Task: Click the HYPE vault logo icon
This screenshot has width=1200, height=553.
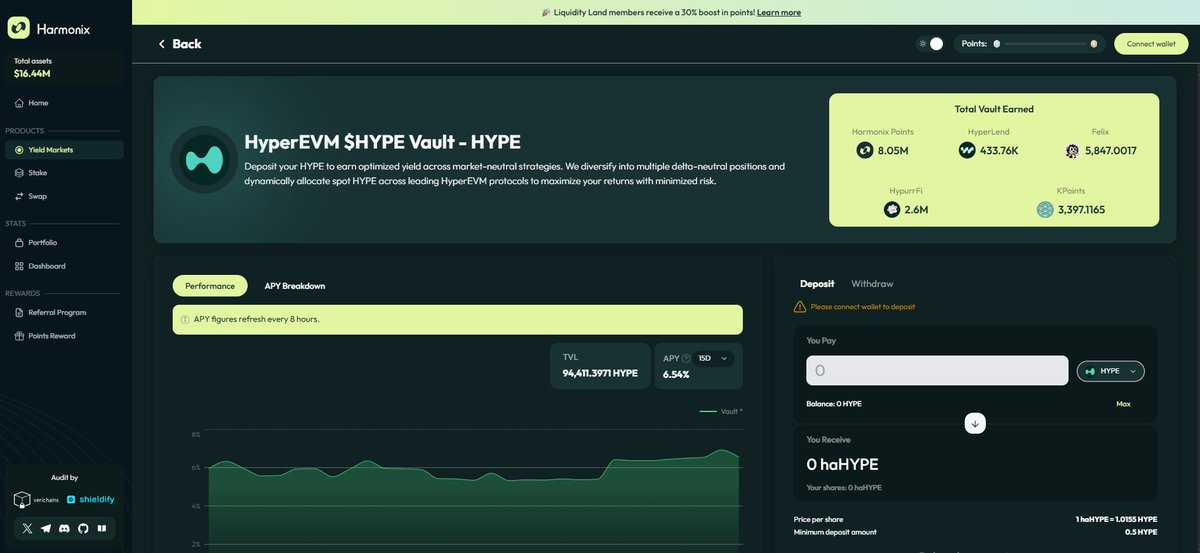Action: 203,159
